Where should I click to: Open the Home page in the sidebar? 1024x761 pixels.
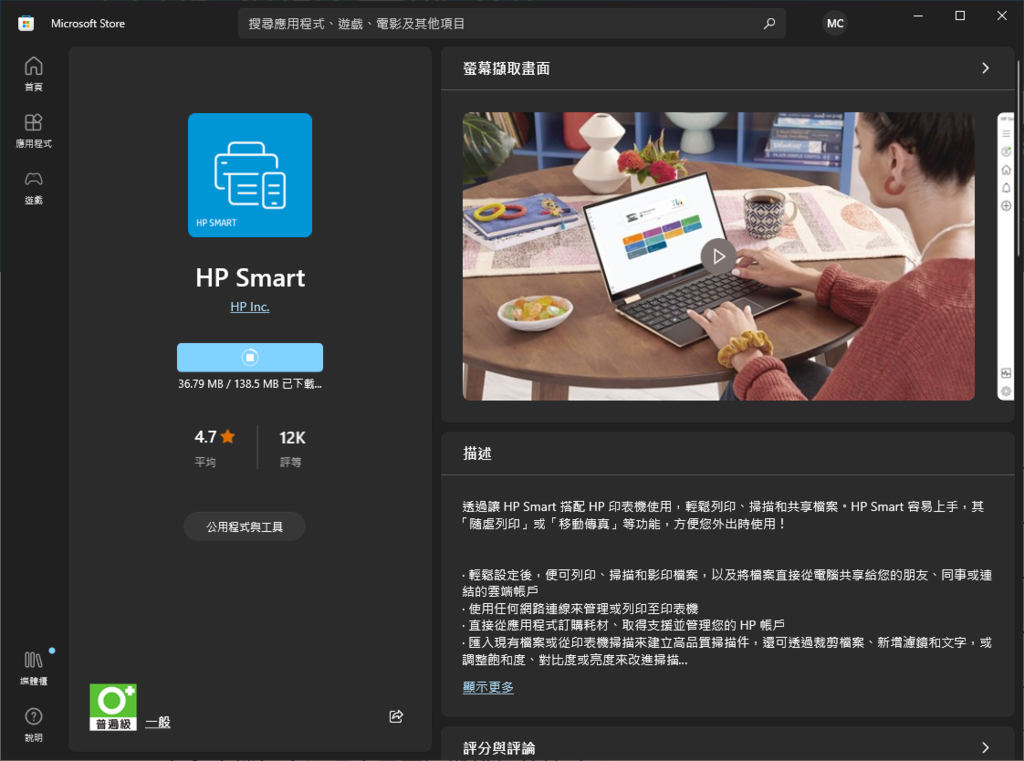click(33, 74)
